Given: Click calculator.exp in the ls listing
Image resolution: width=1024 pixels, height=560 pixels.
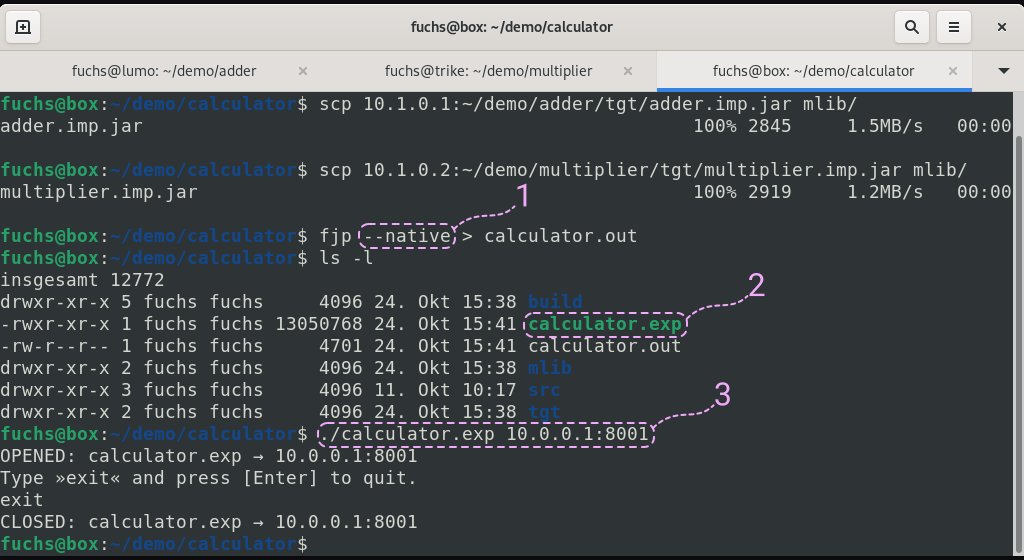Looking at the screenshot, I should [x=605, y=324].
